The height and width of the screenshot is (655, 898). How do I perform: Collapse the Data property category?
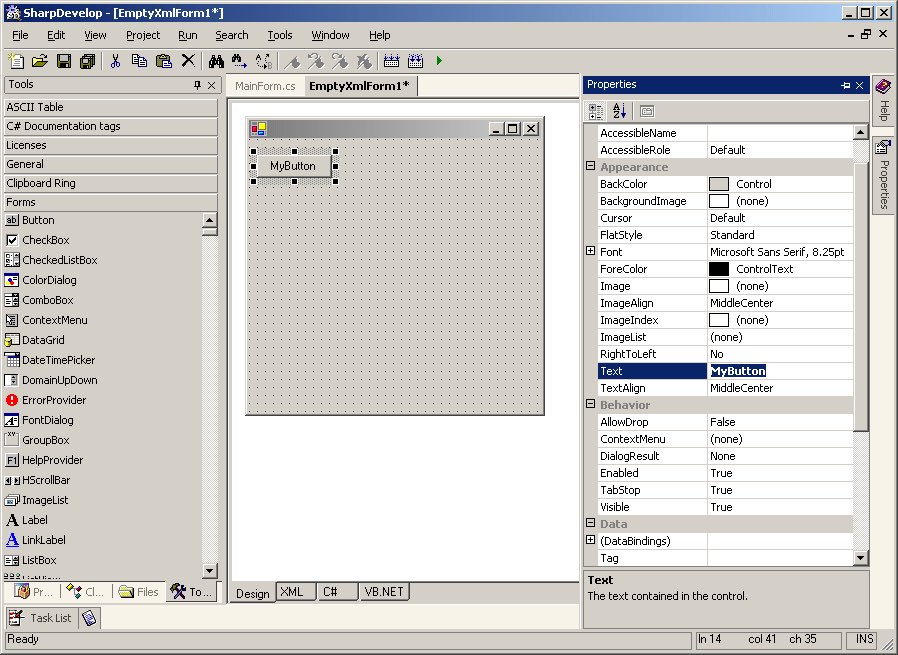click(x=590, y=523)
